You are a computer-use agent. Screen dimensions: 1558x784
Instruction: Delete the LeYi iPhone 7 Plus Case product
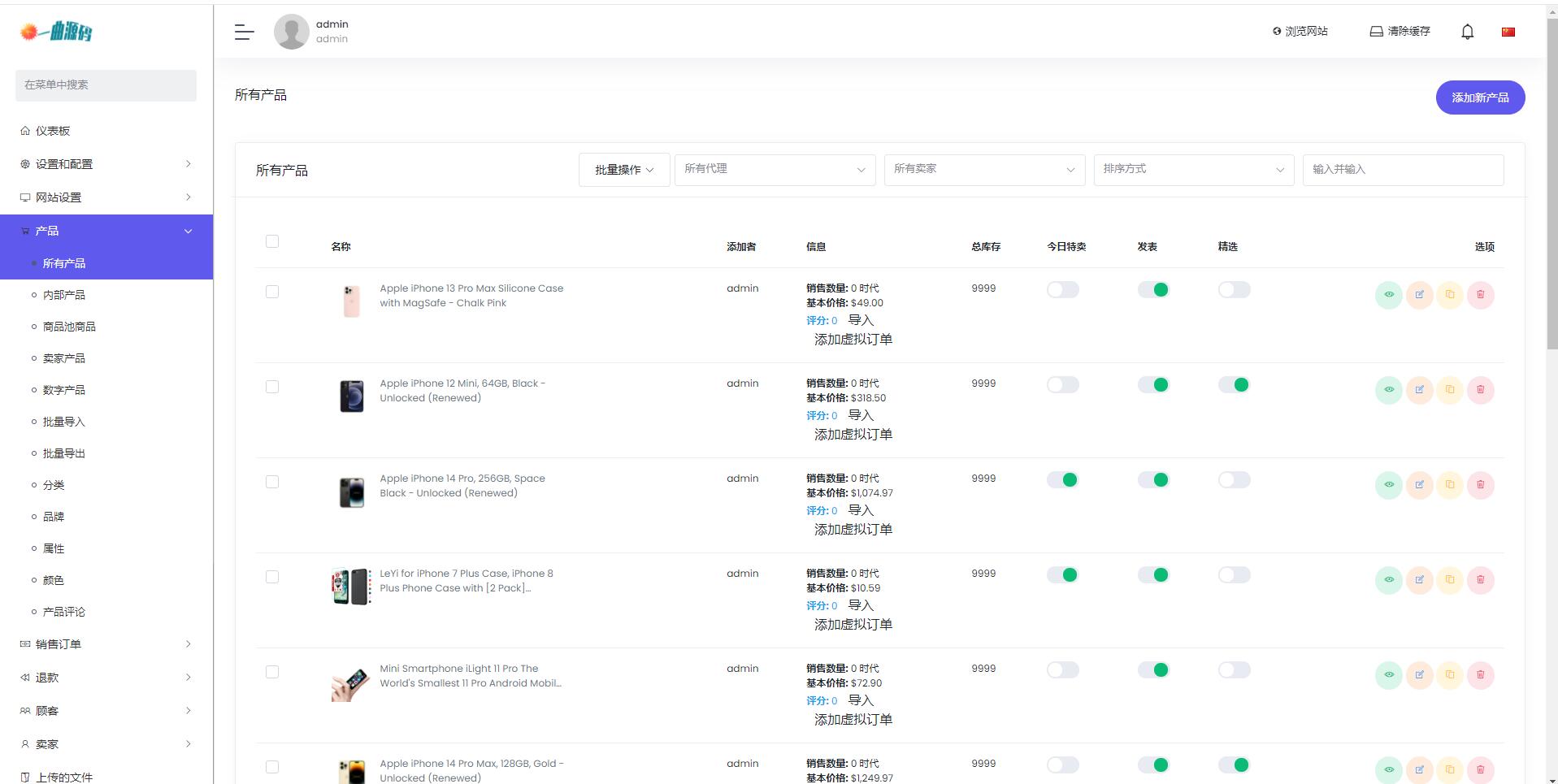tap(1481, 580)
